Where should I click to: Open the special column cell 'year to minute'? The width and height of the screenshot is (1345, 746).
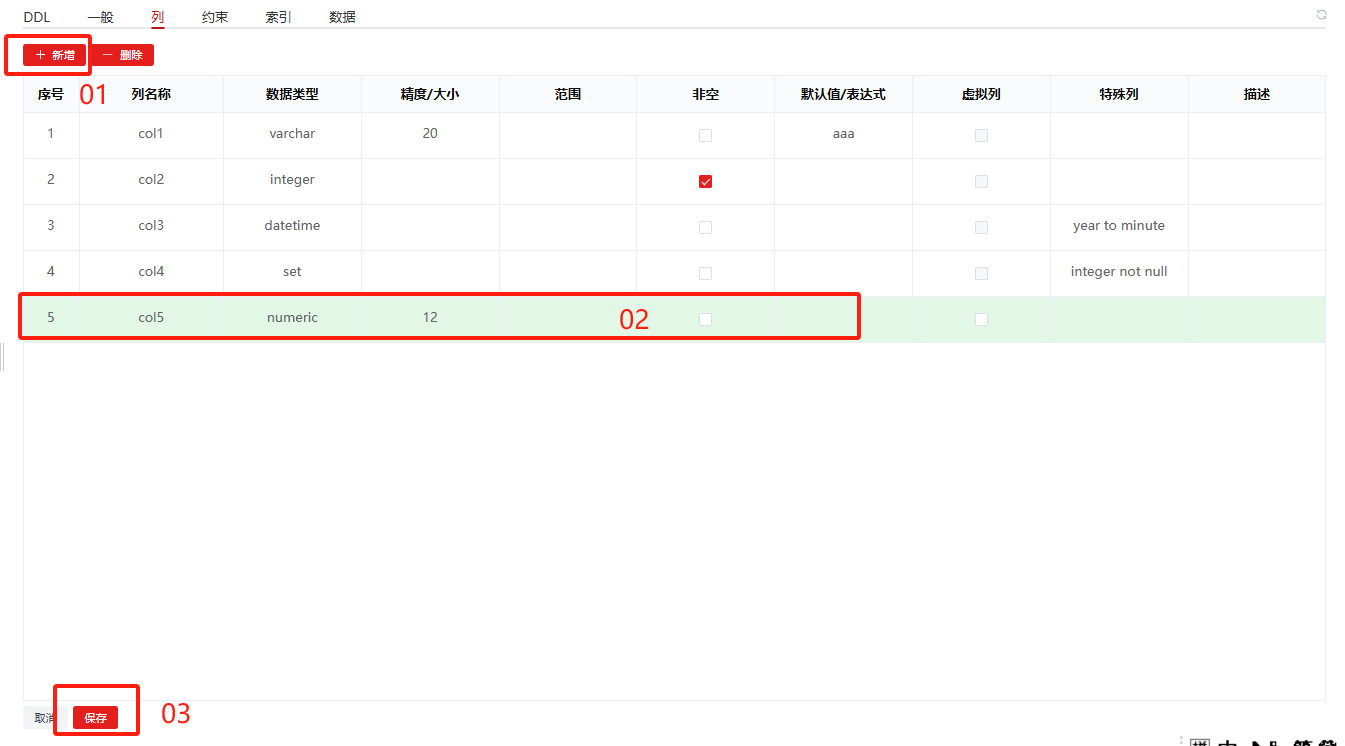click(1118, 226)
